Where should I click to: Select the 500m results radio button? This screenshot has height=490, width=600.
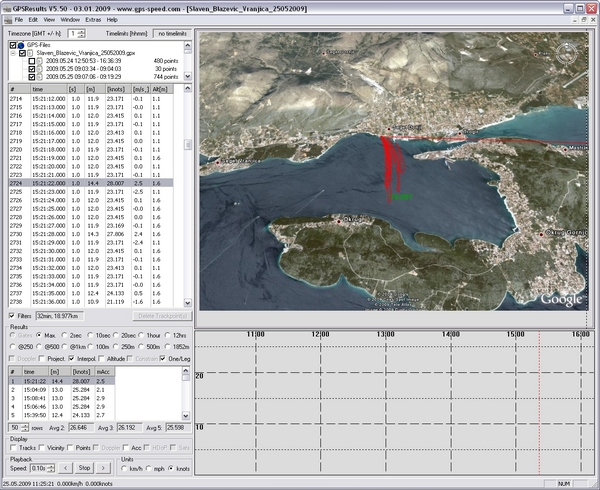[141, 347]
